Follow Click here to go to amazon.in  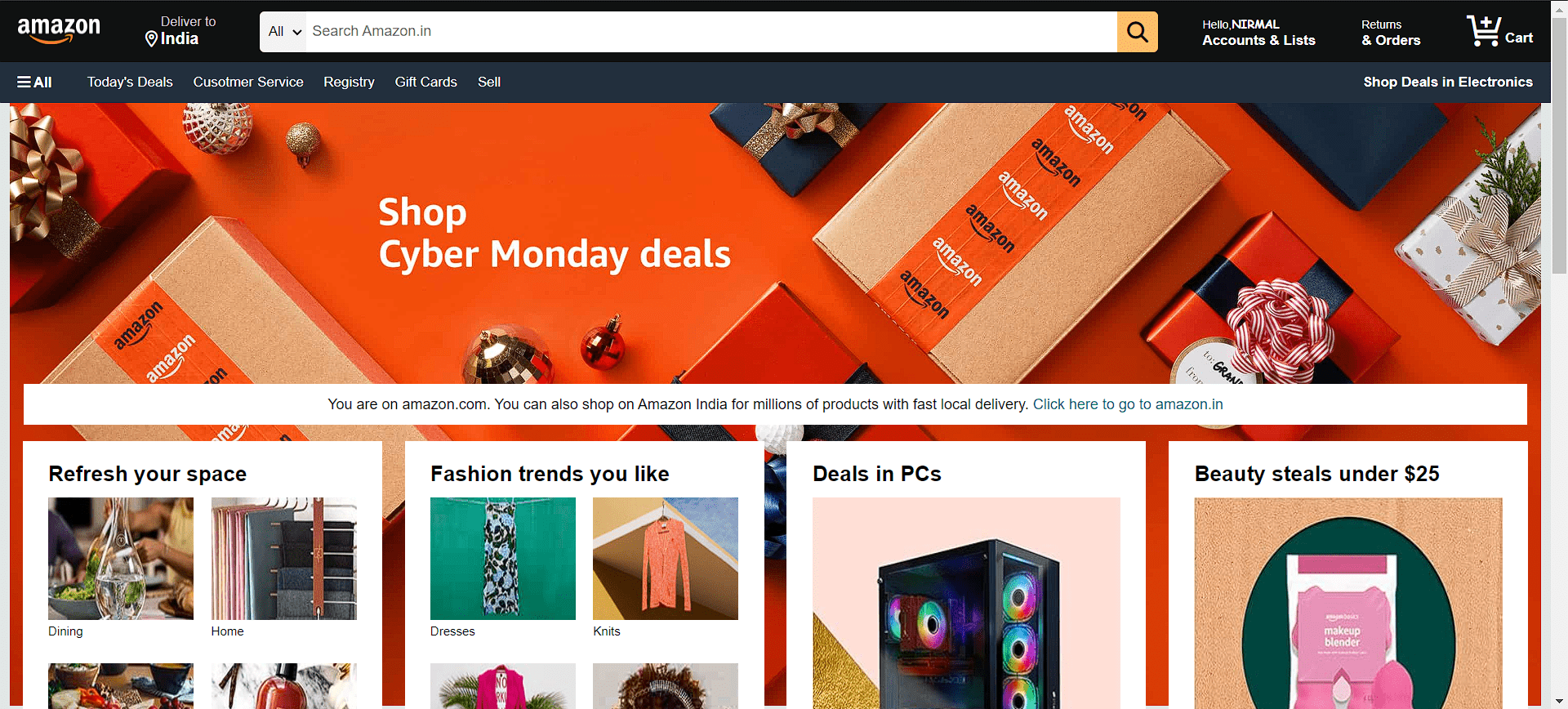pos(1128,404)
